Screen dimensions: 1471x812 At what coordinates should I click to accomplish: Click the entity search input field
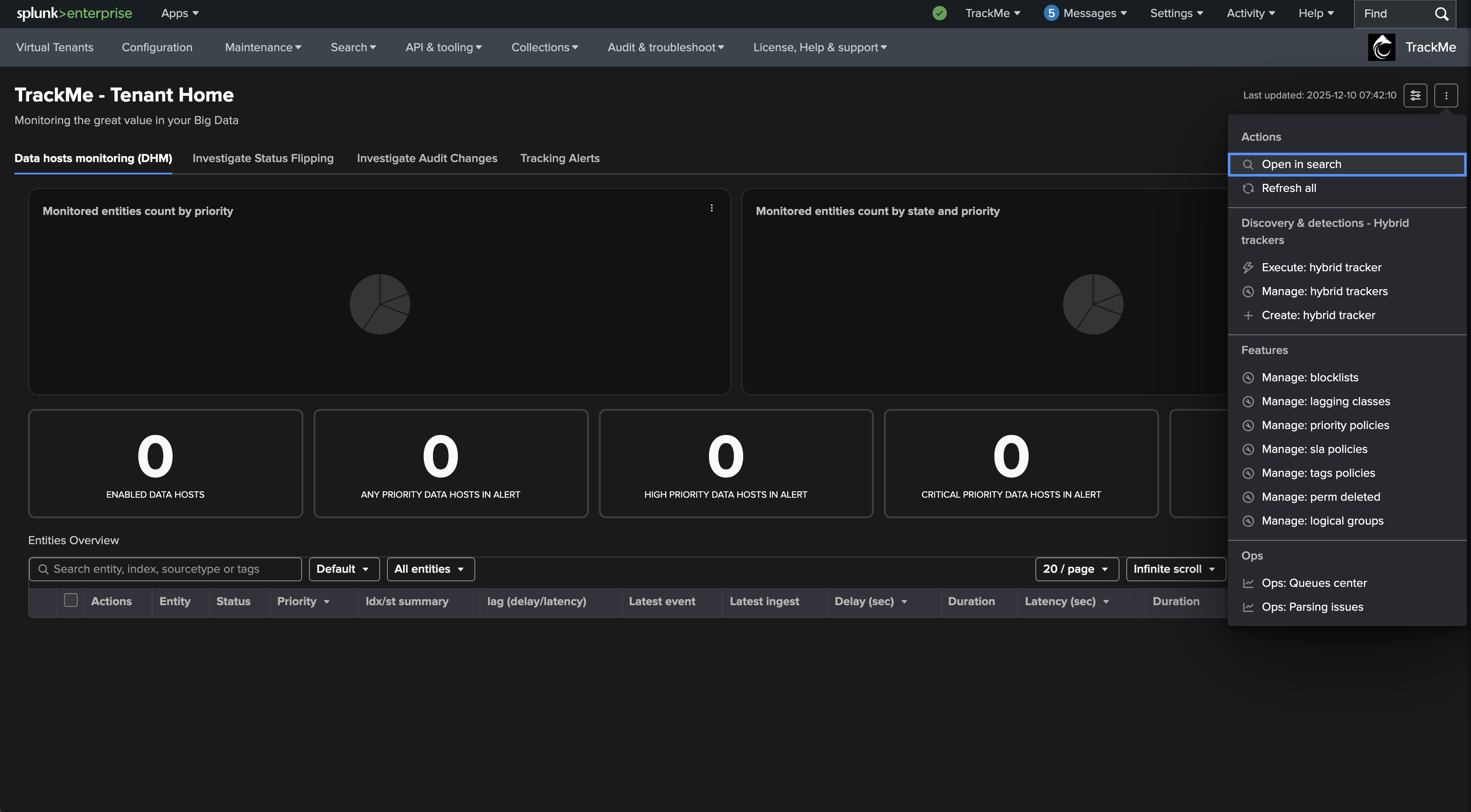point(172,569)
